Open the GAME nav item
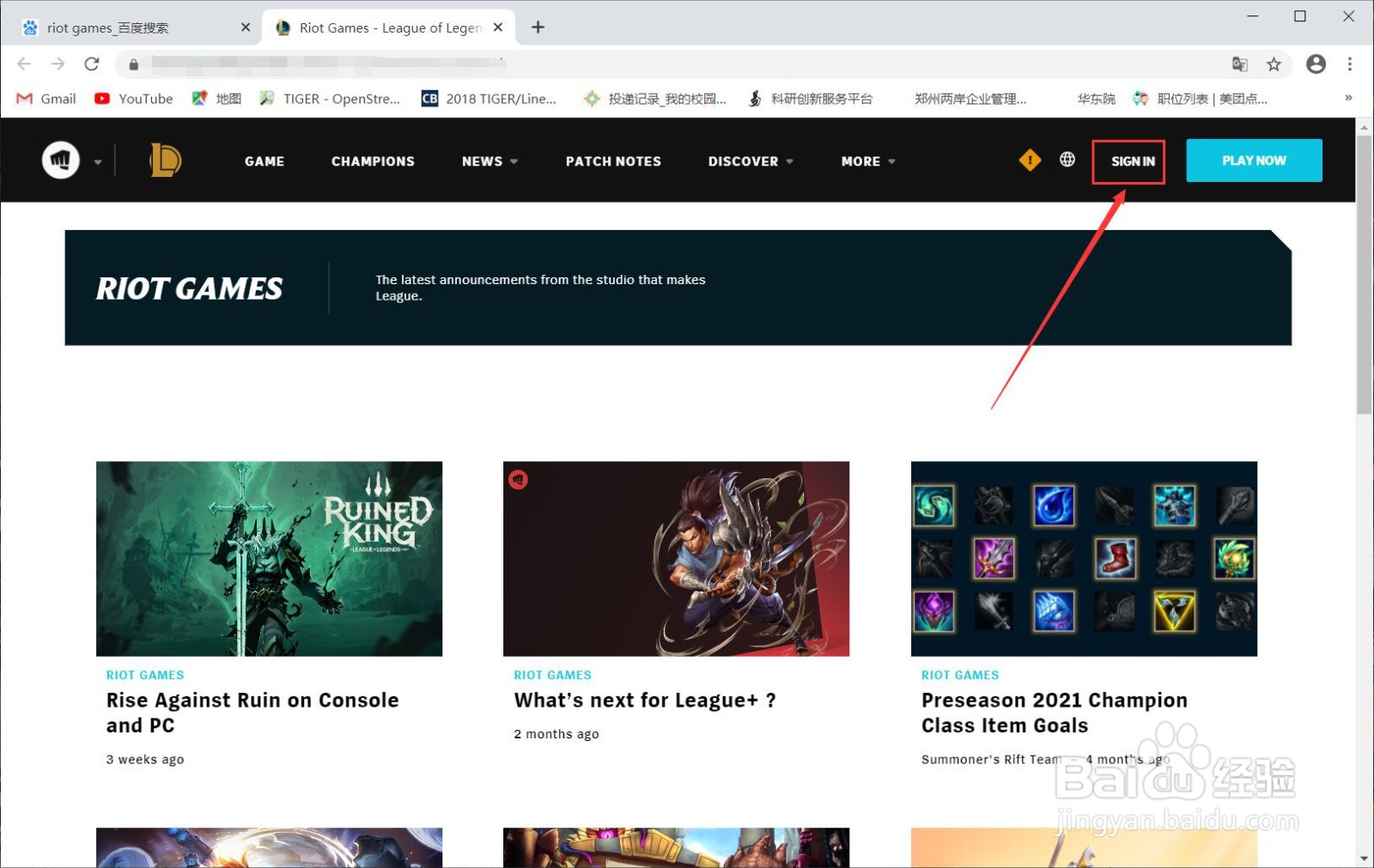The height and width of the screenshot is (868, 1374). pos(264,161)
